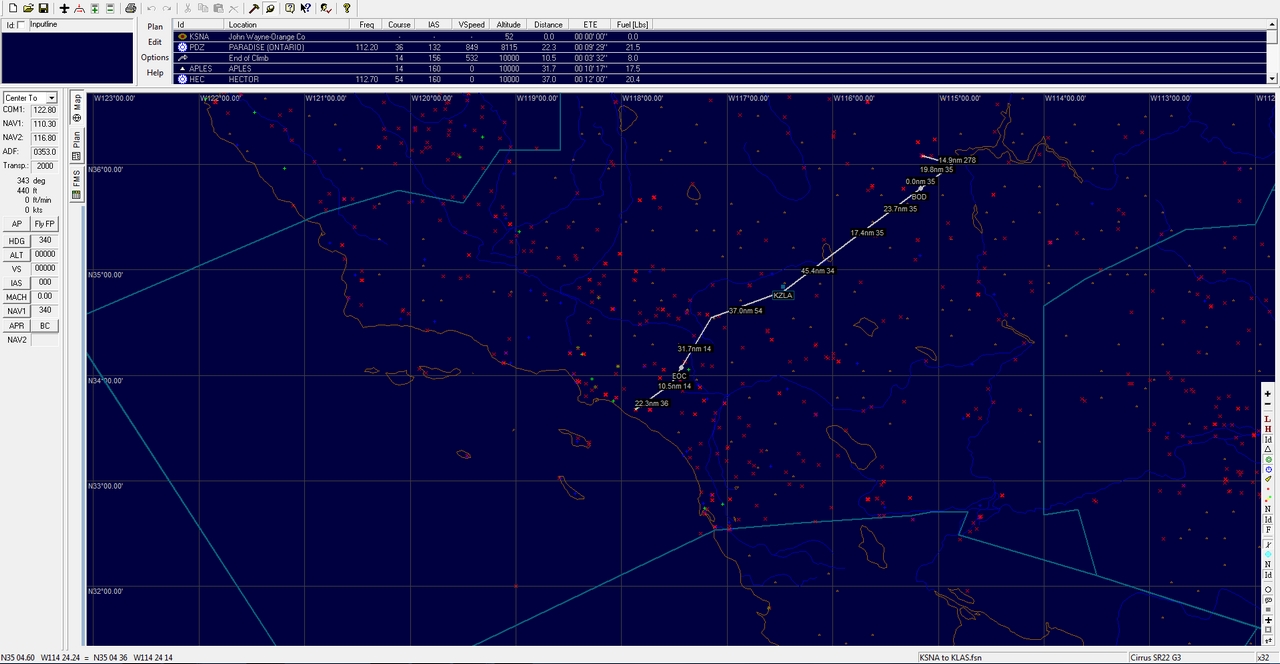Image resolution: width=1280 pixels, height=664 pixels.
Task: Select the HEC HECTOR row
Action: (720, 79)
